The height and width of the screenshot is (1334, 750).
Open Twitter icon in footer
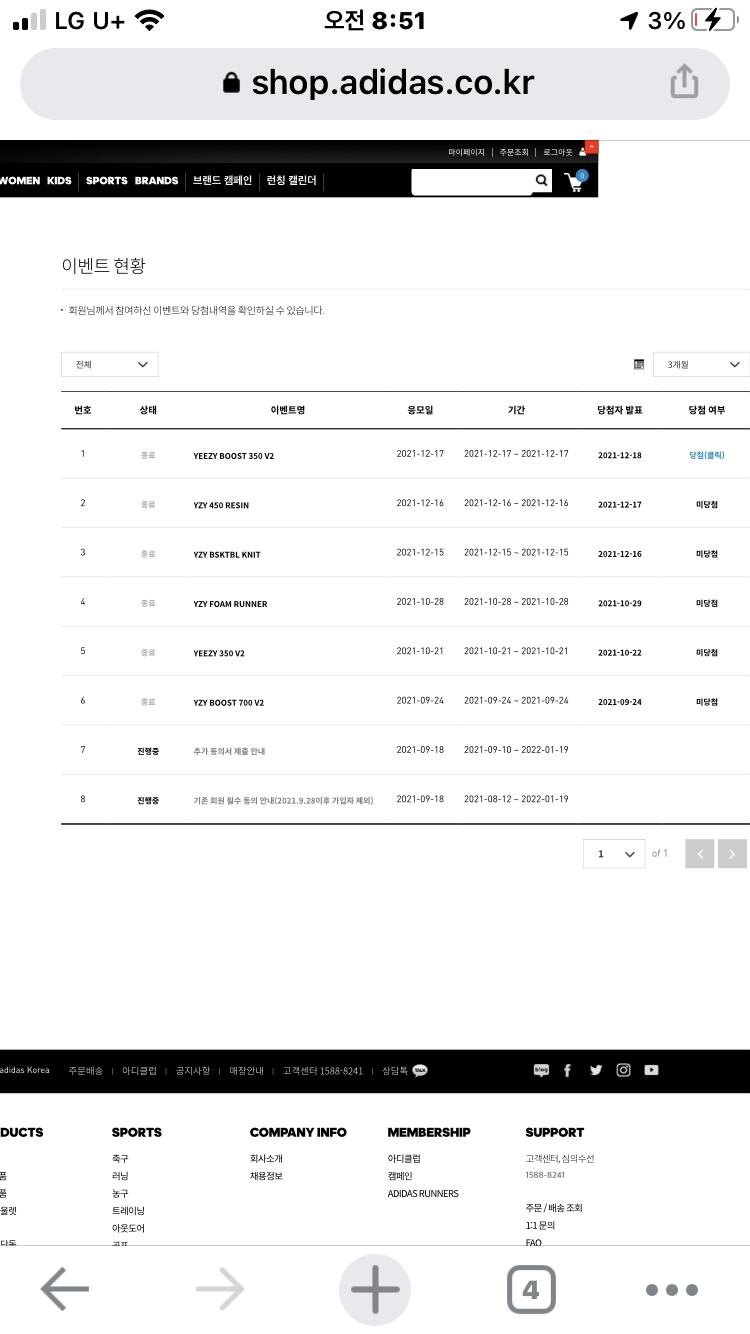click(x=596, y=1070)
